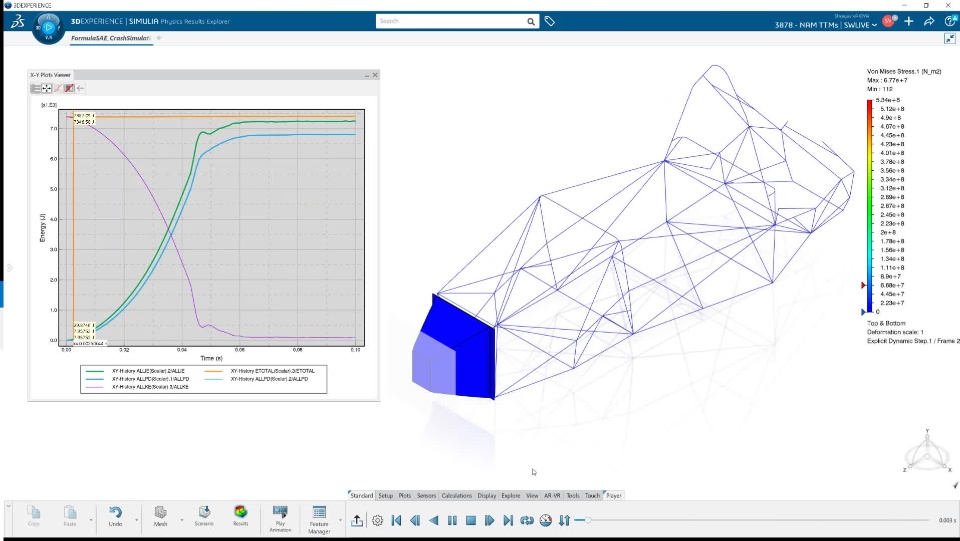Expand the NAM TTMs SWLIVE dropdown
Viewport: 960px width, 541px height.
click(874, 25)
